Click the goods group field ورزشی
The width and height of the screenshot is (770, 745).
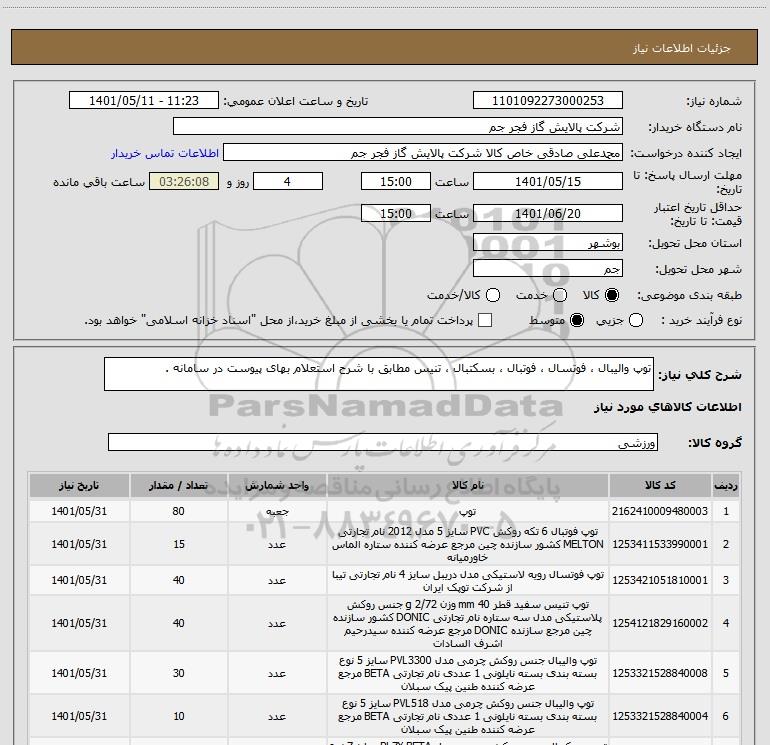(x=383, y=442)
